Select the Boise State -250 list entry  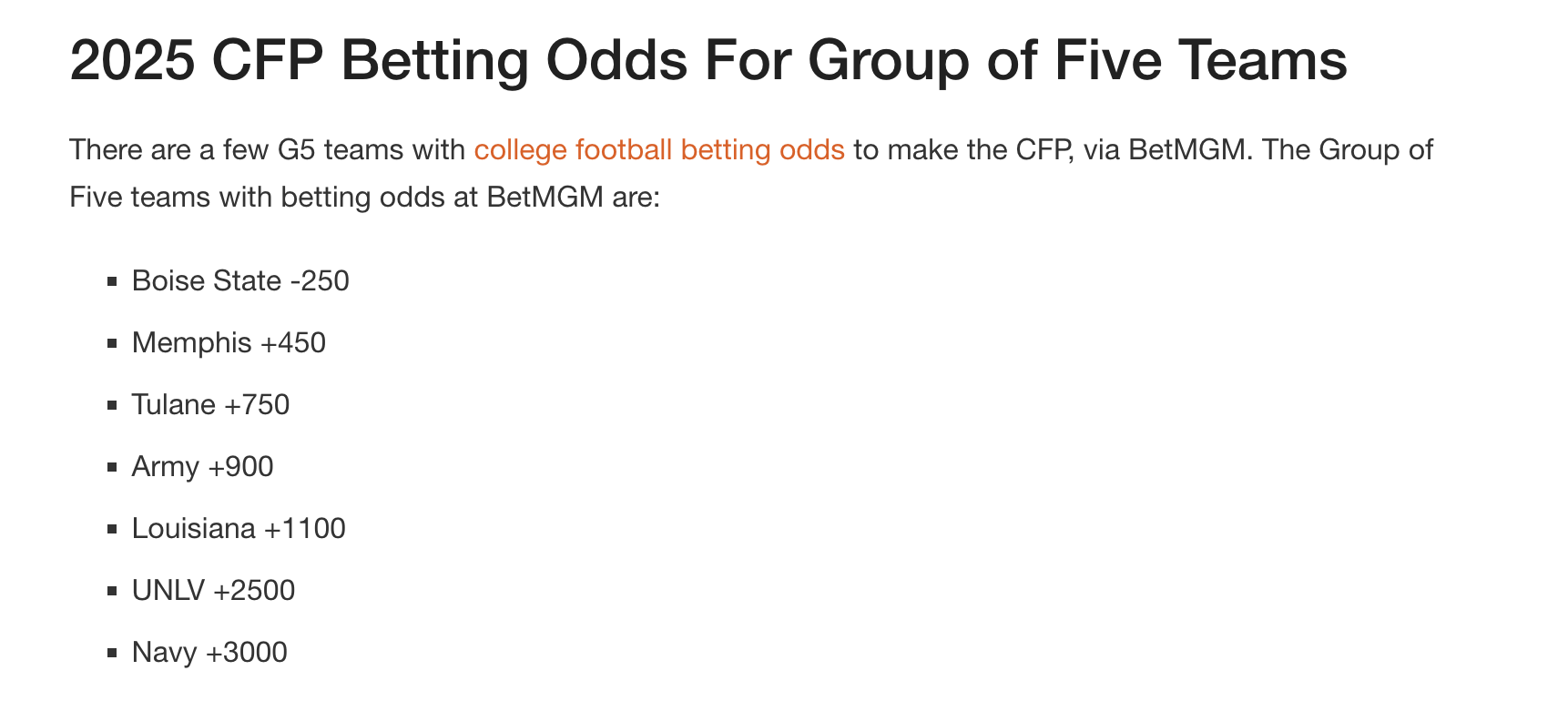tap(240, 280)
